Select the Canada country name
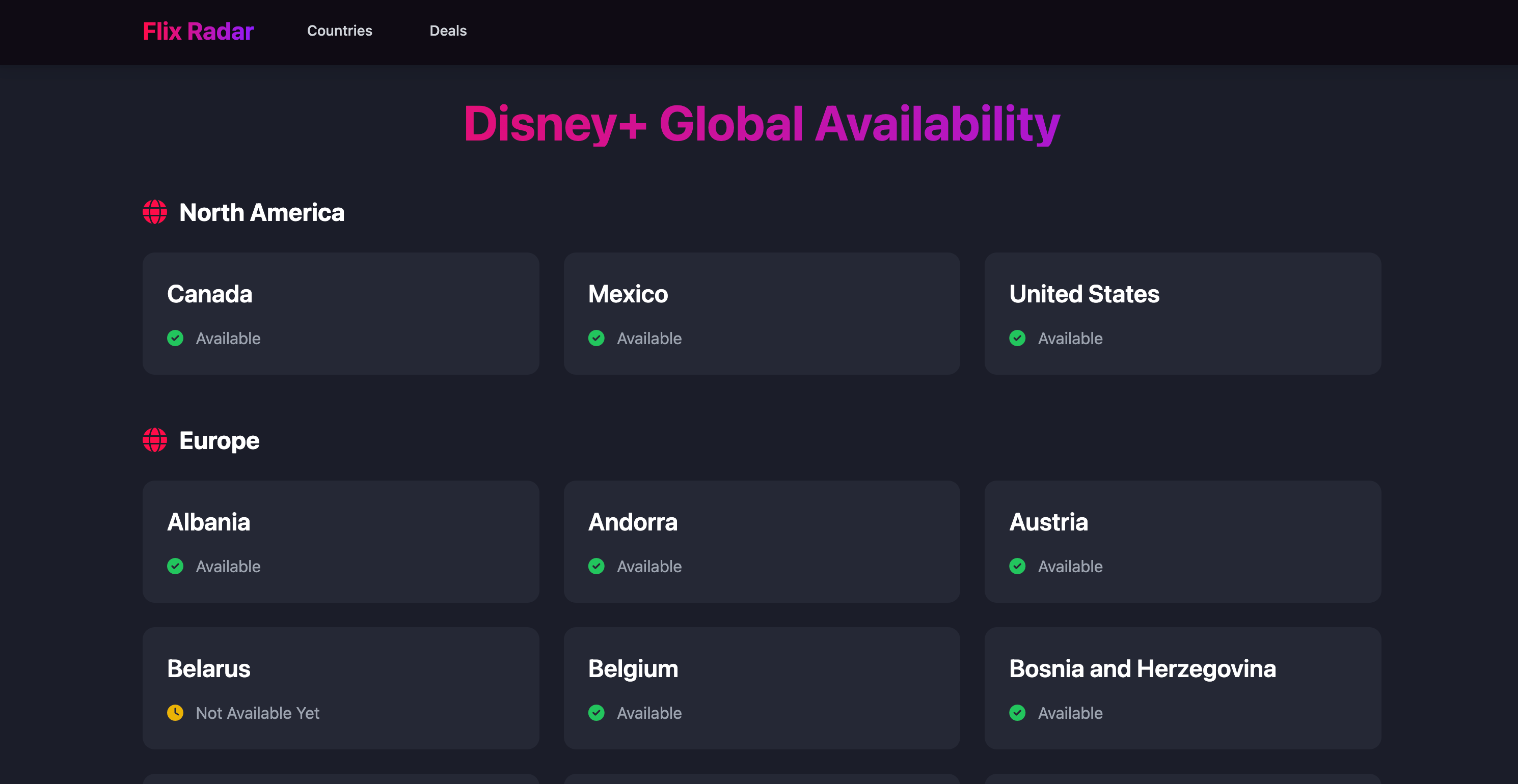Image resolution: width=1518 pixels, height=784 pixels. 210,294
